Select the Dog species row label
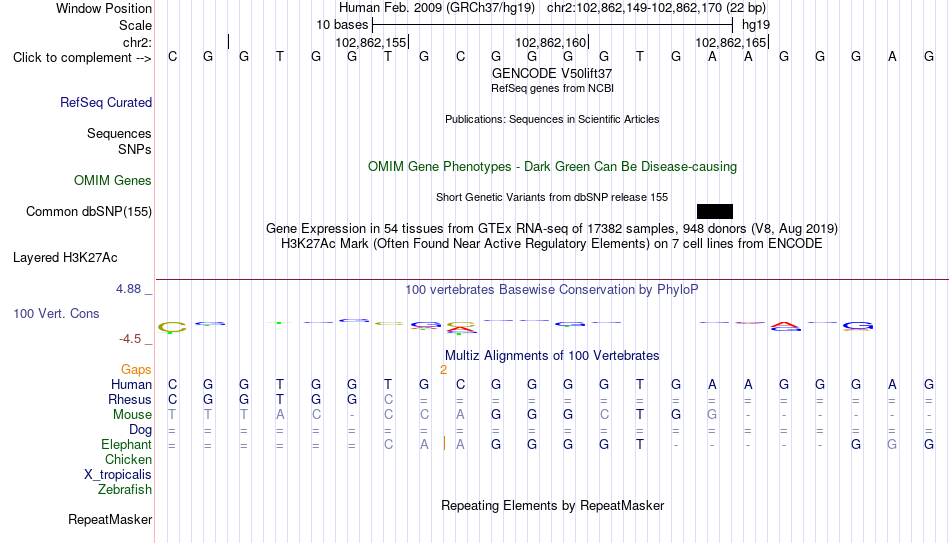The image size is (950, 543). click(x=140, y=430)
